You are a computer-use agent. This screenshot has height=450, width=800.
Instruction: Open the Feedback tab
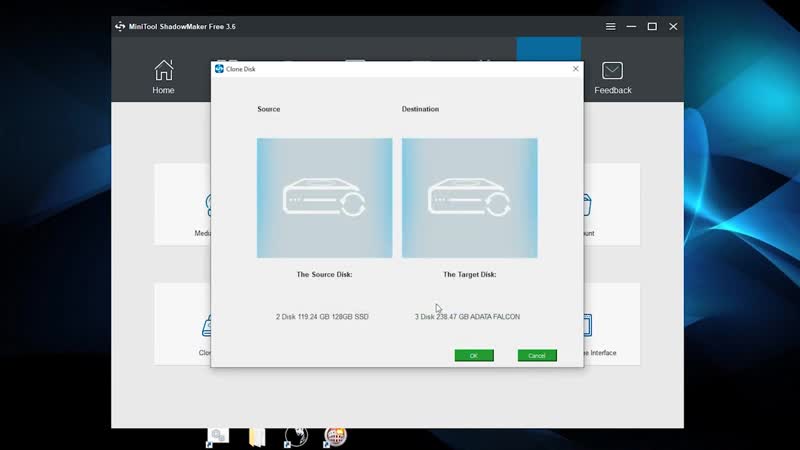pyautogui.click(x=612, y=78)
